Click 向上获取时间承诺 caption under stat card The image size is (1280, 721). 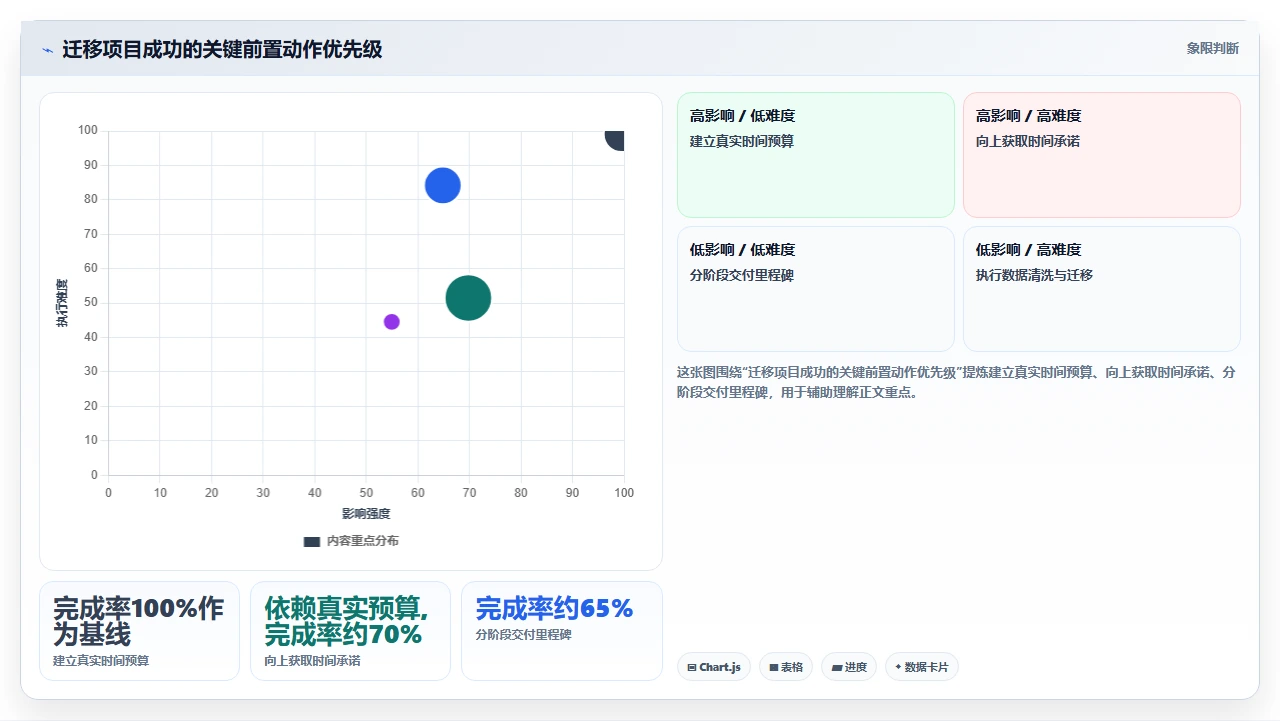coord(312,661)
